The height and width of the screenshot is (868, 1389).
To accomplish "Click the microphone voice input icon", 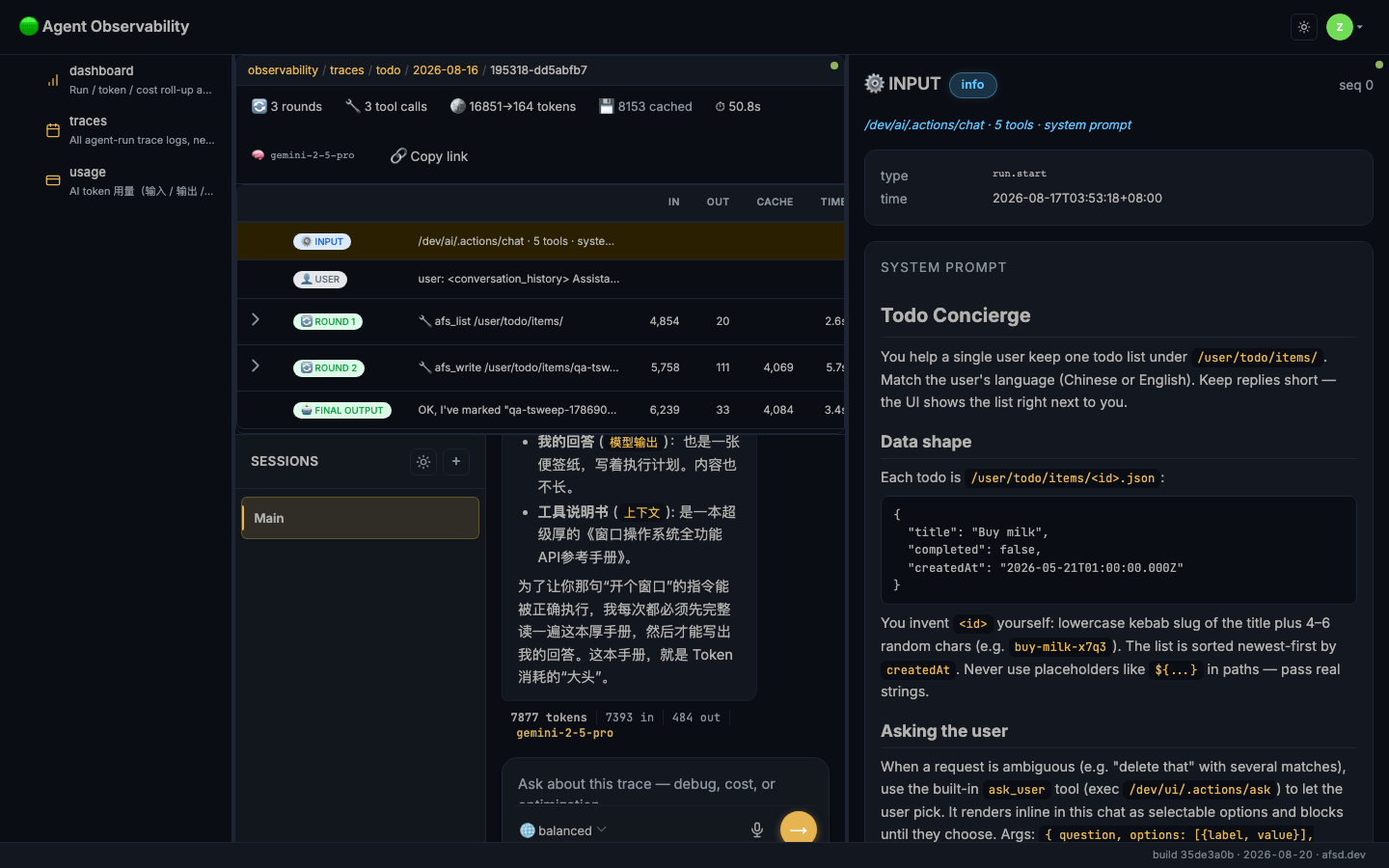I will tap(757, 830).
